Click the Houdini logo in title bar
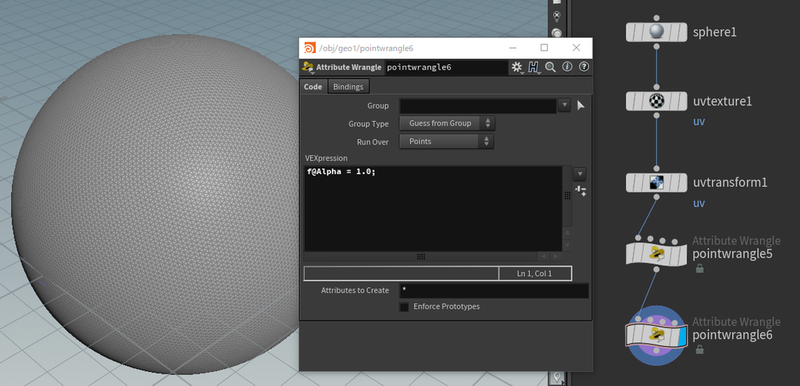The width and height of the screenshot is (800, 386). [x=309, y=48]
